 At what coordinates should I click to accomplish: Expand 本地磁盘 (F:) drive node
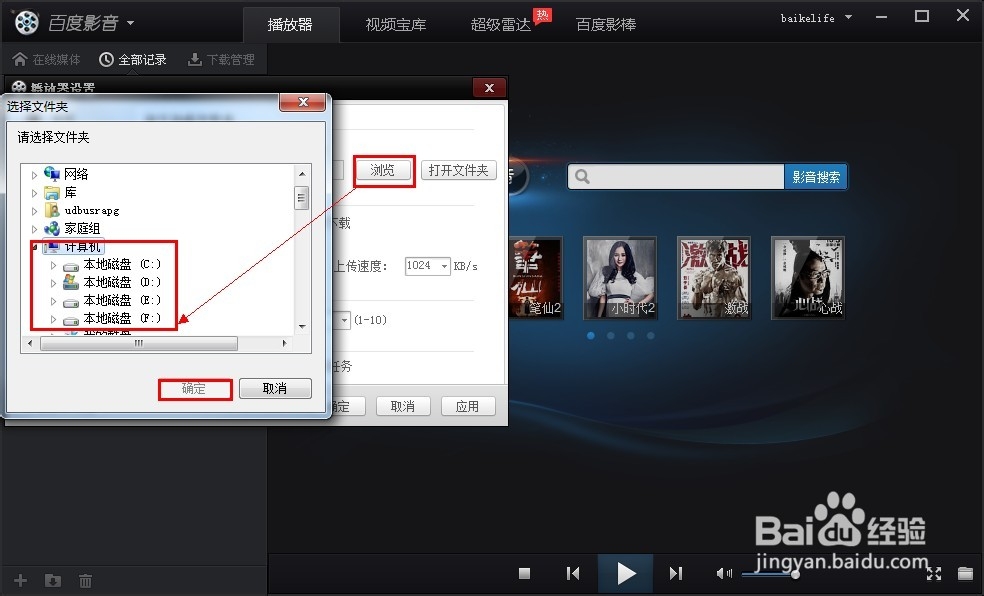[53, 320]
